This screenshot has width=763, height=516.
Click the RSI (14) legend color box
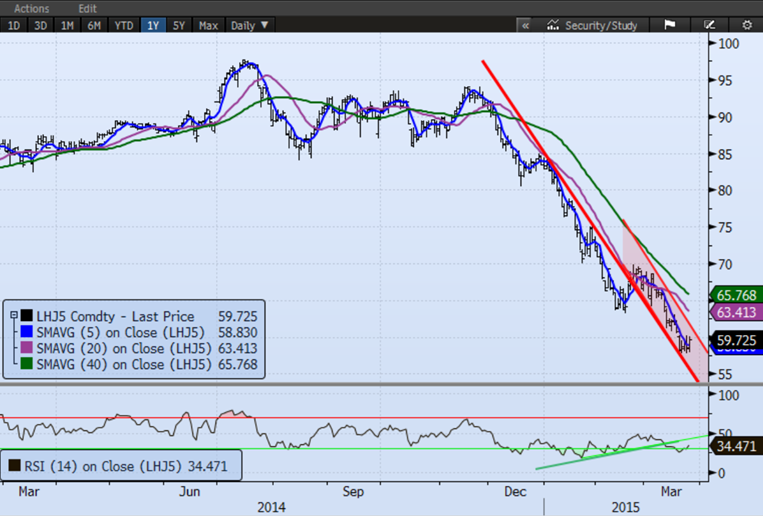click(14, 464)
